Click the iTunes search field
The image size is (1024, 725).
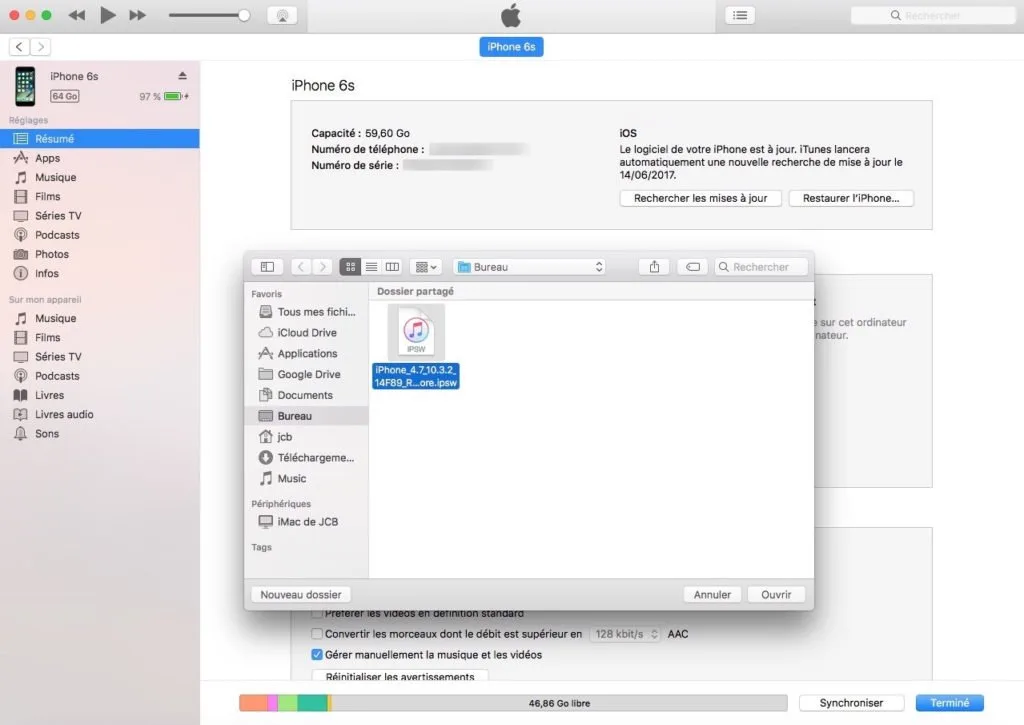coord(933,15)
